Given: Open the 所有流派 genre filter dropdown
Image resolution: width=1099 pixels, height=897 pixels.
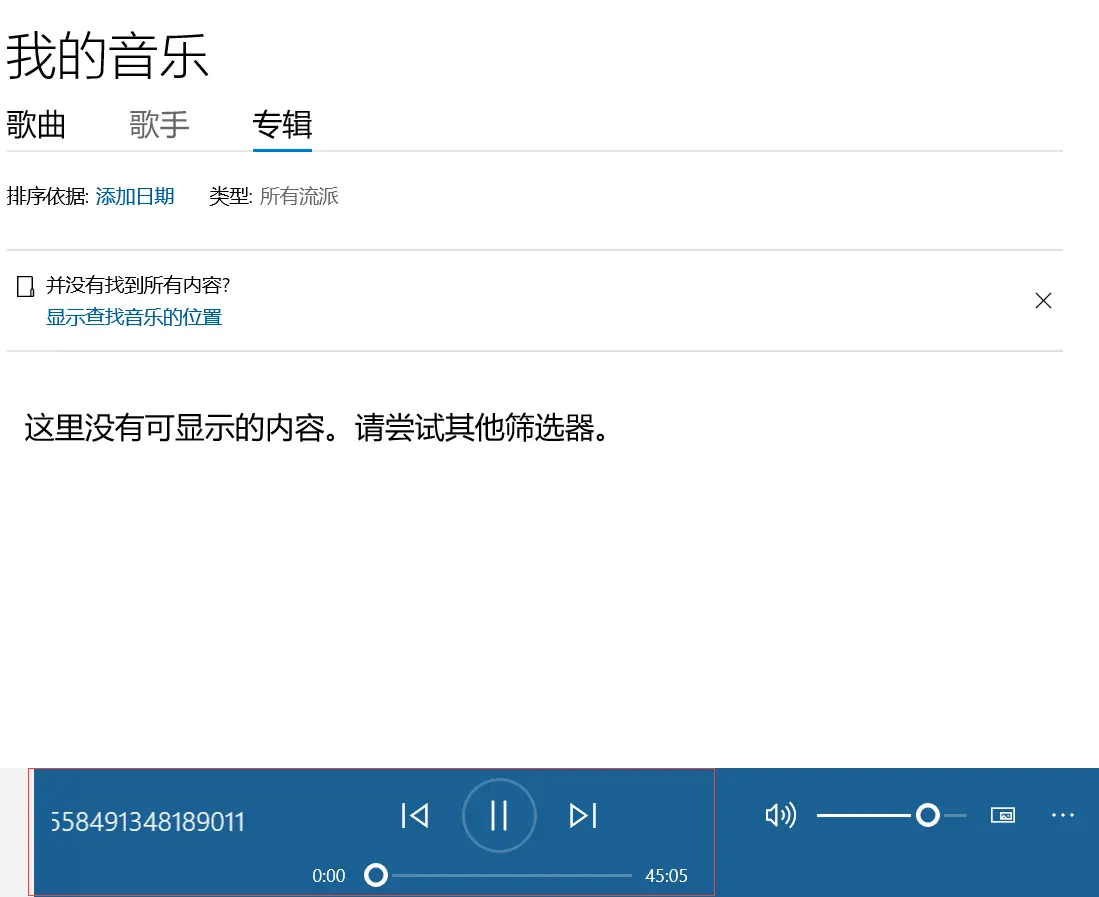Looking at the screenshot, I should 299,196.
